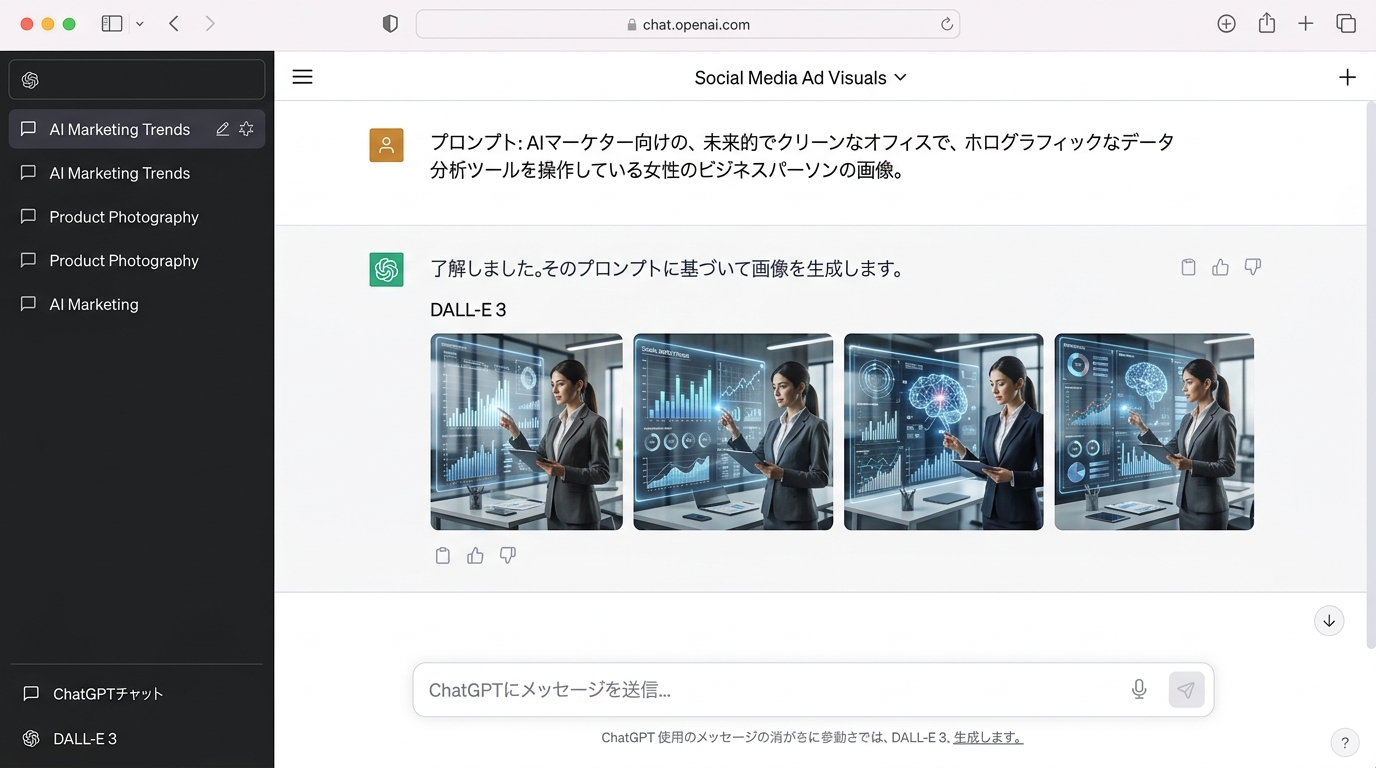Click thumbs up below the generated images

475,555
